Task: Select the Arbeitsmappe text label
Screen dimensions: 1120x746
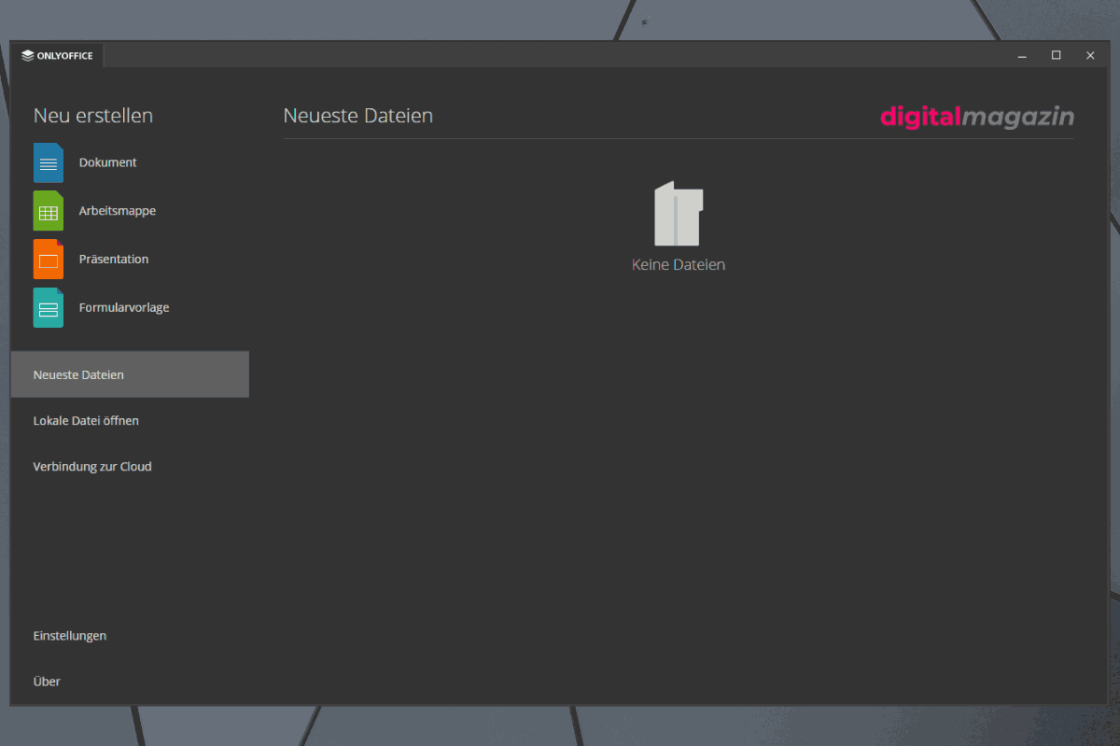Action: pyautogui.click(x=117, y=211)
